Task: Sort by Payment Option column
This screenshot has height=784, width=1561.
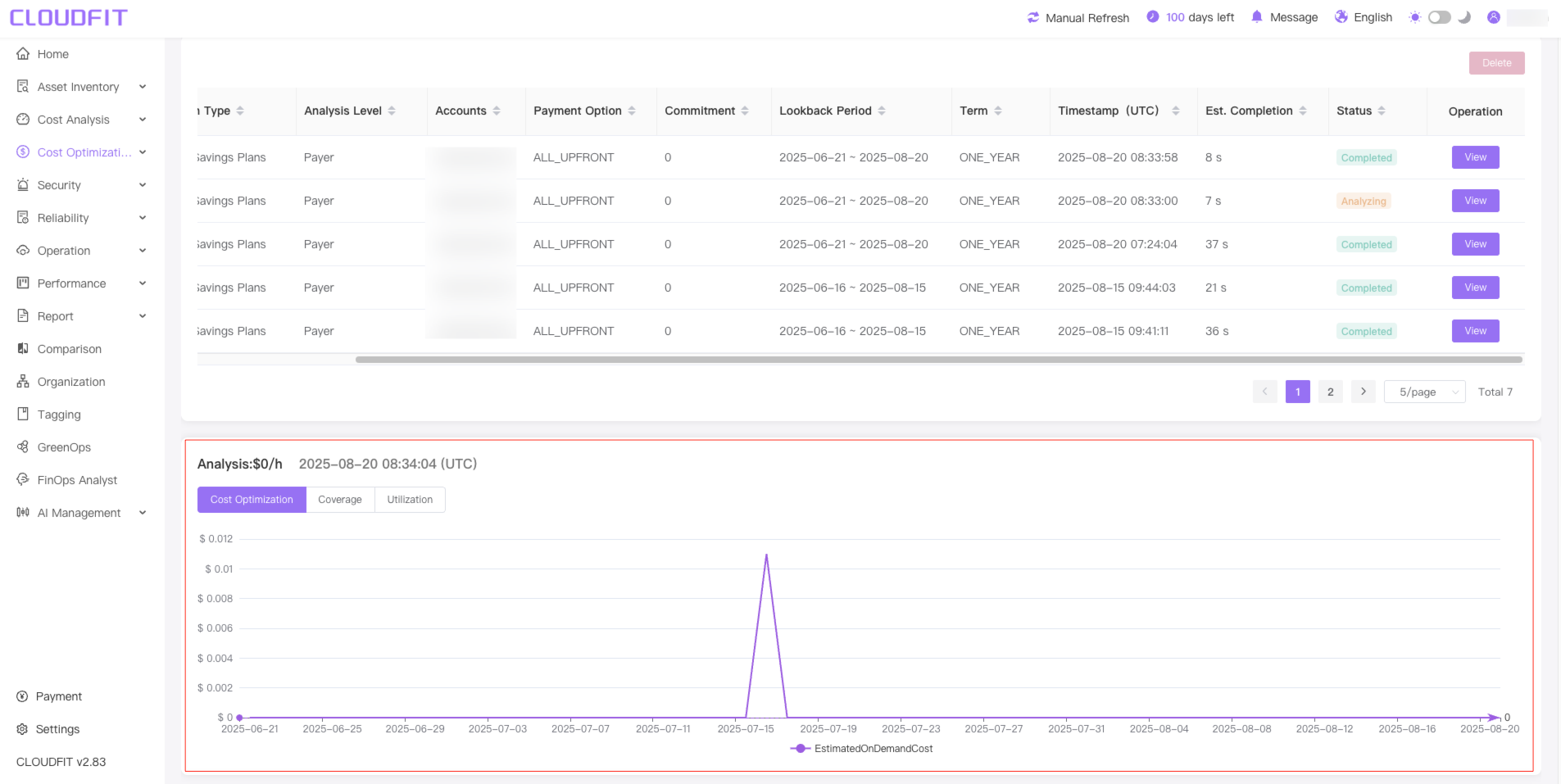Action: point(632,111)
